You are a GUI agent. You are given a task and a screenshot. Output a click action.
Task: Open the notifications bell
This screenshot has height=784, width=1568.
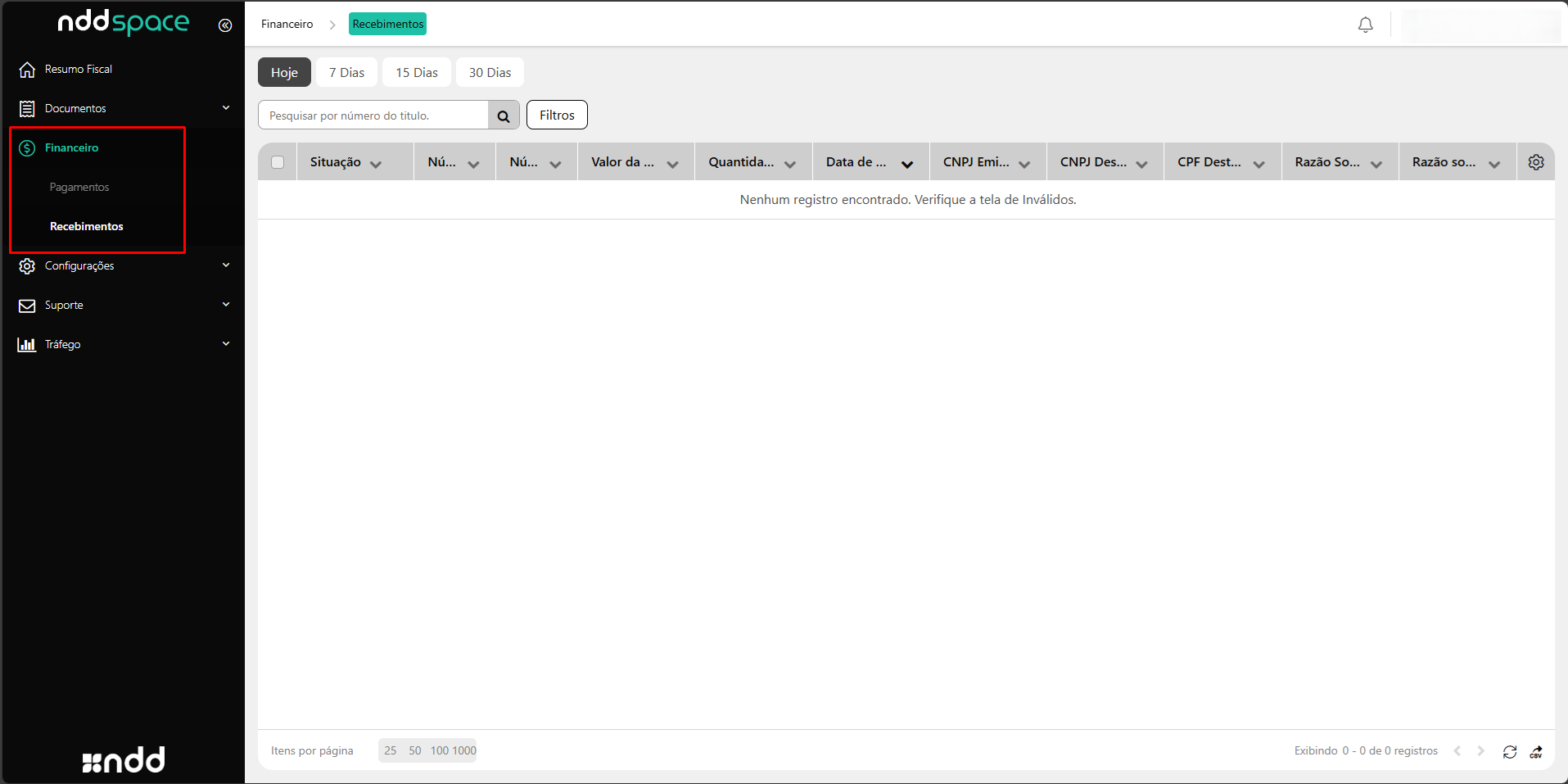(x=1365, y=25)
